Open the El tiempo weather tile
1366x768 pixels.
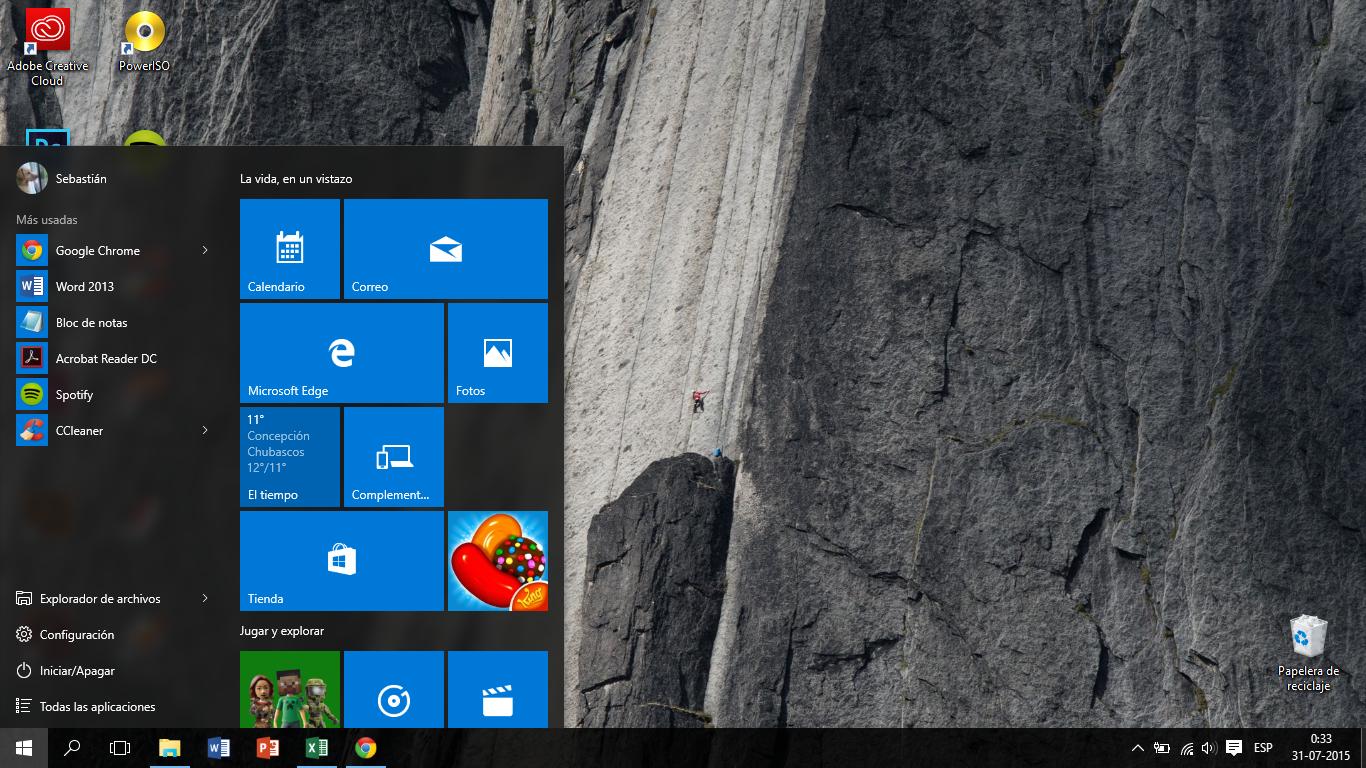tap(290, 457)
